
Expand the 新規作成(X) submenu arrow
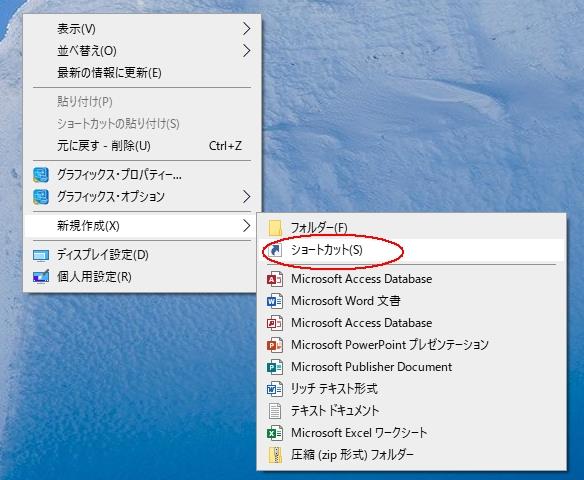click(246, 226)
